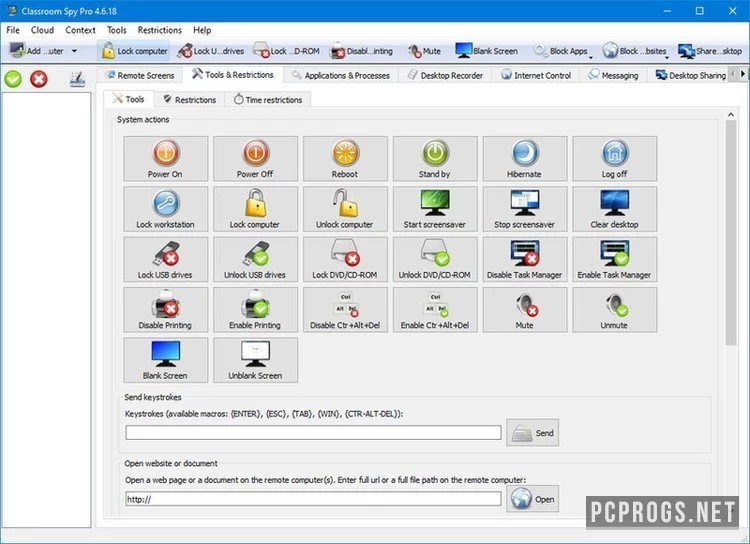Hibernate the remote computer
The width and height of the screenshot is (750, 544).
coord(525,159)
